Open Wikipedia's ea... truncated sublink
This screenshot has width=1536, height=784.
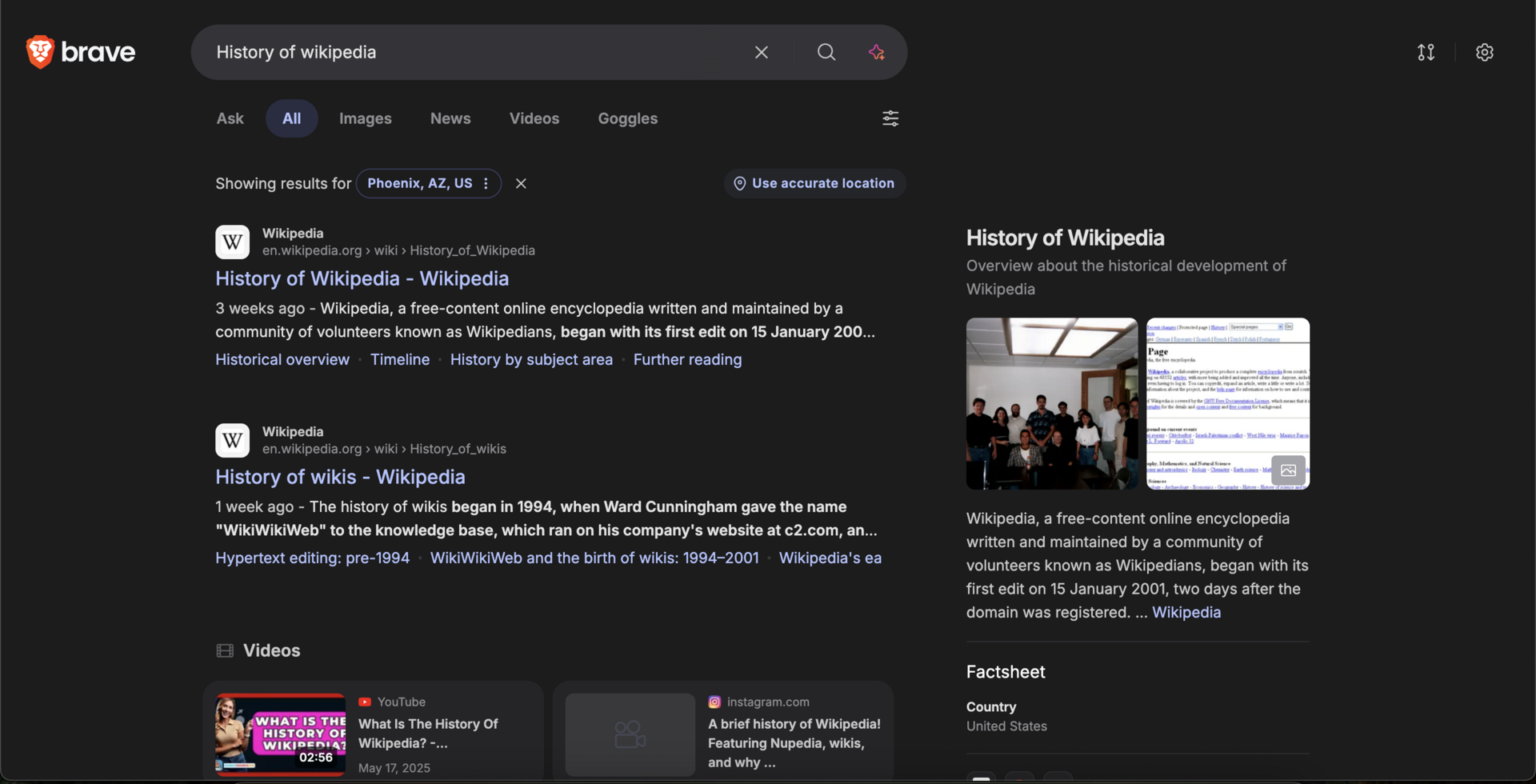pyautogui.click(x=830, y=558)
